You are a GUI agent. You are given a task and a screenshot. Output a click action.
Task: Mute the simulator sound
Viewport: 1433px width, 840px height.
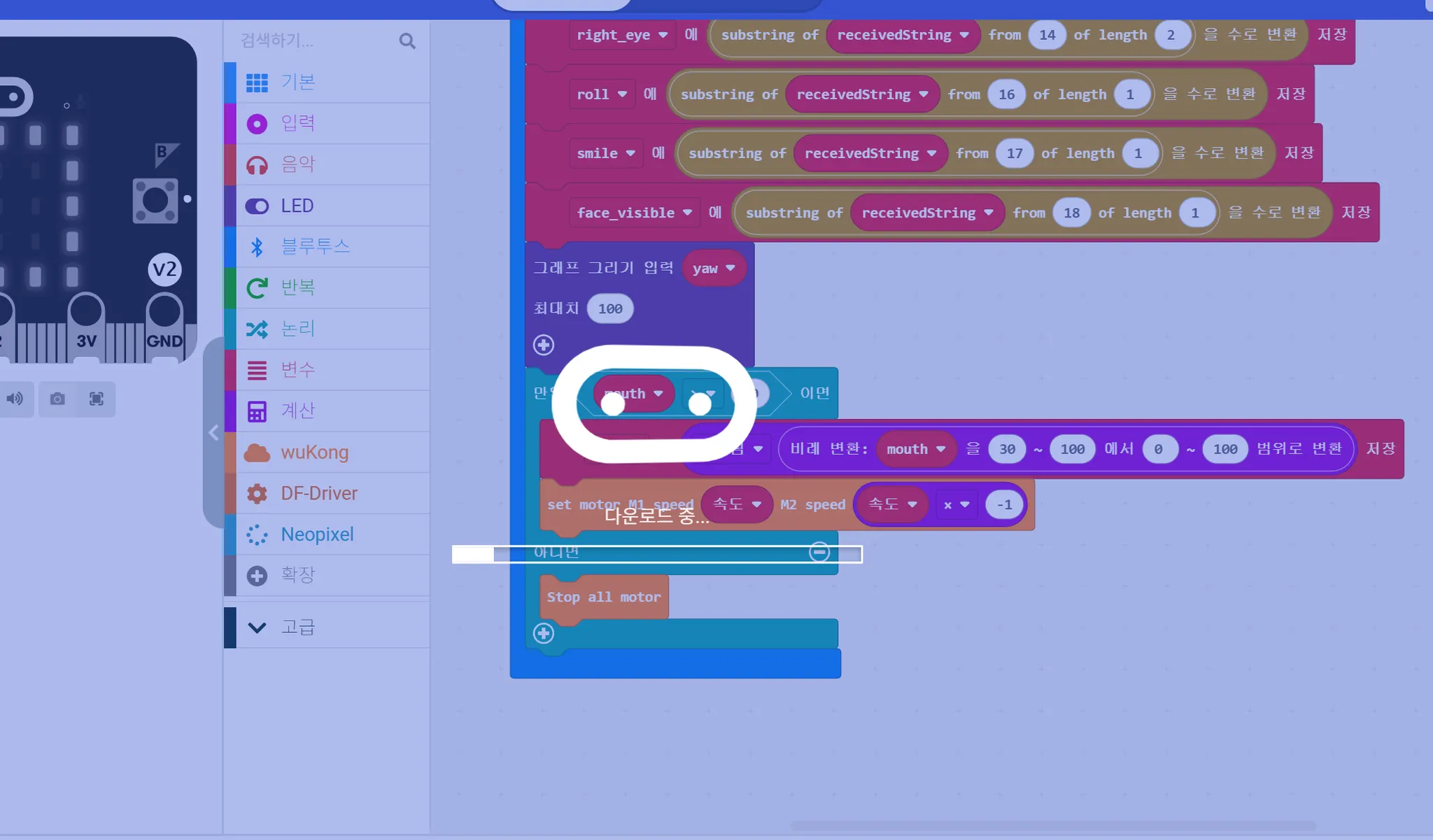pyautogui.click(x=15, y=399)
